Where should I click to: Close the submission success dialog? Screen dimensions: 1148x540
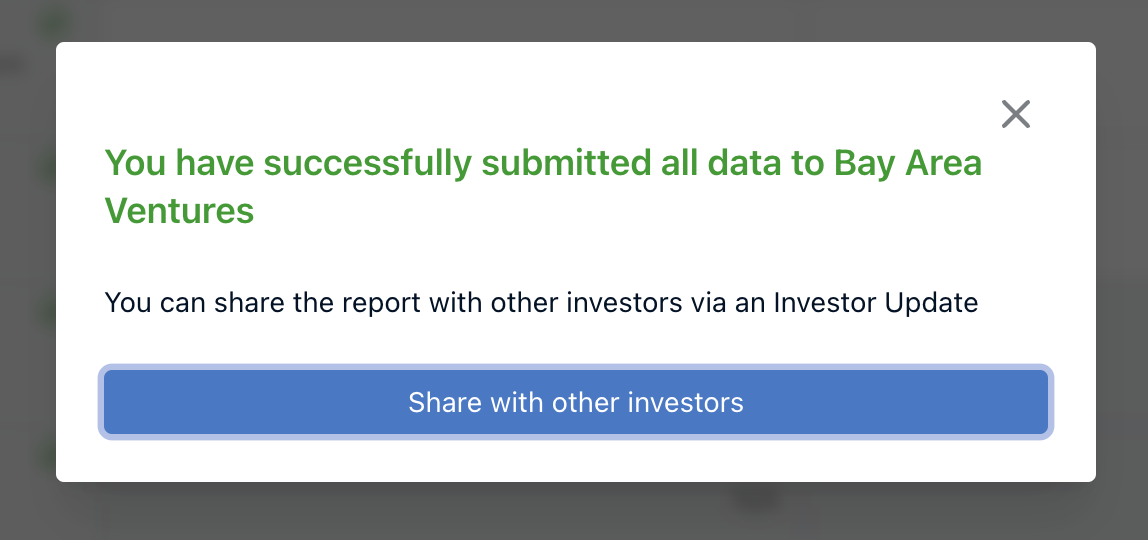(1015, 114)
